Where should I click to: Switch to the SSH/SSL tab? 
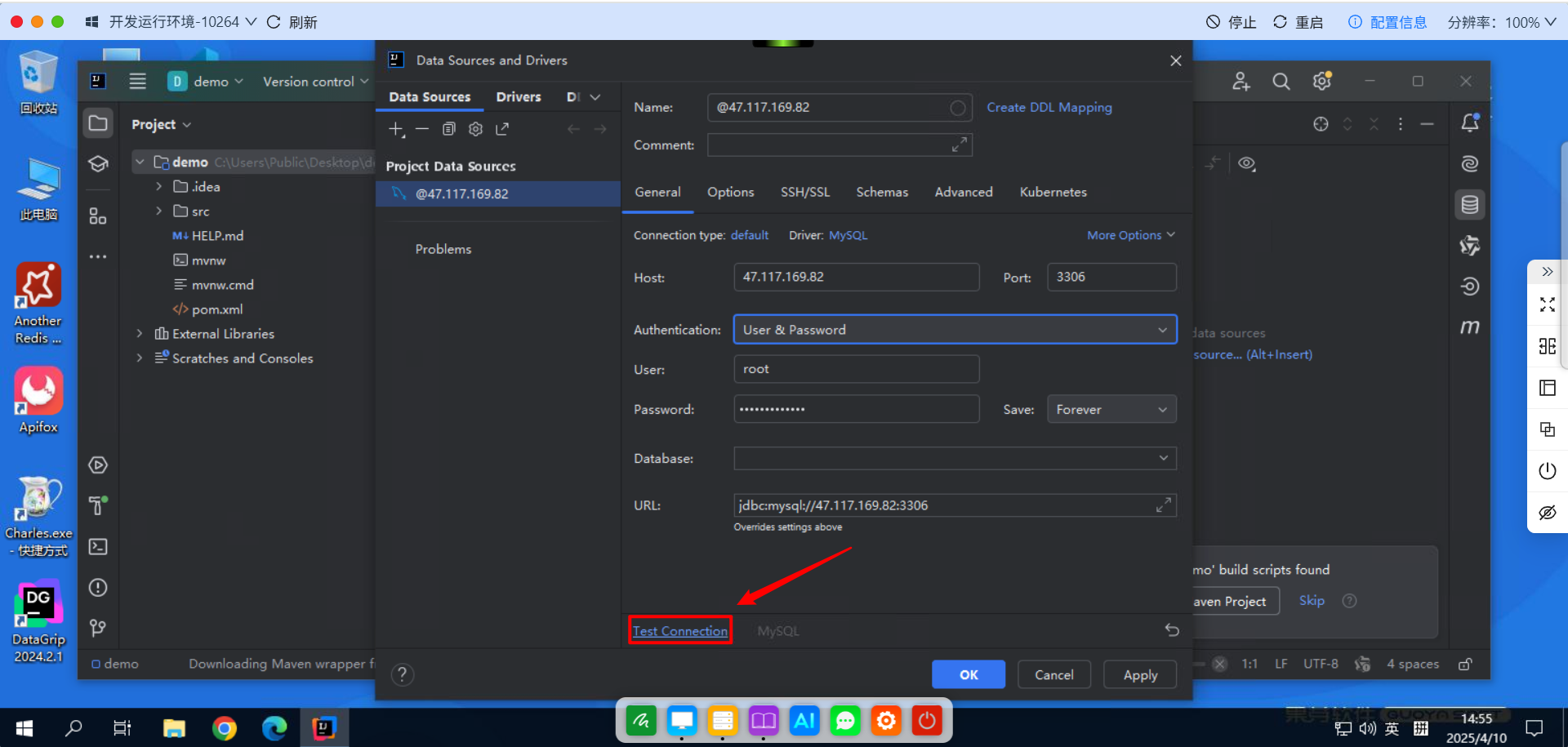click(x=805, y=192)
